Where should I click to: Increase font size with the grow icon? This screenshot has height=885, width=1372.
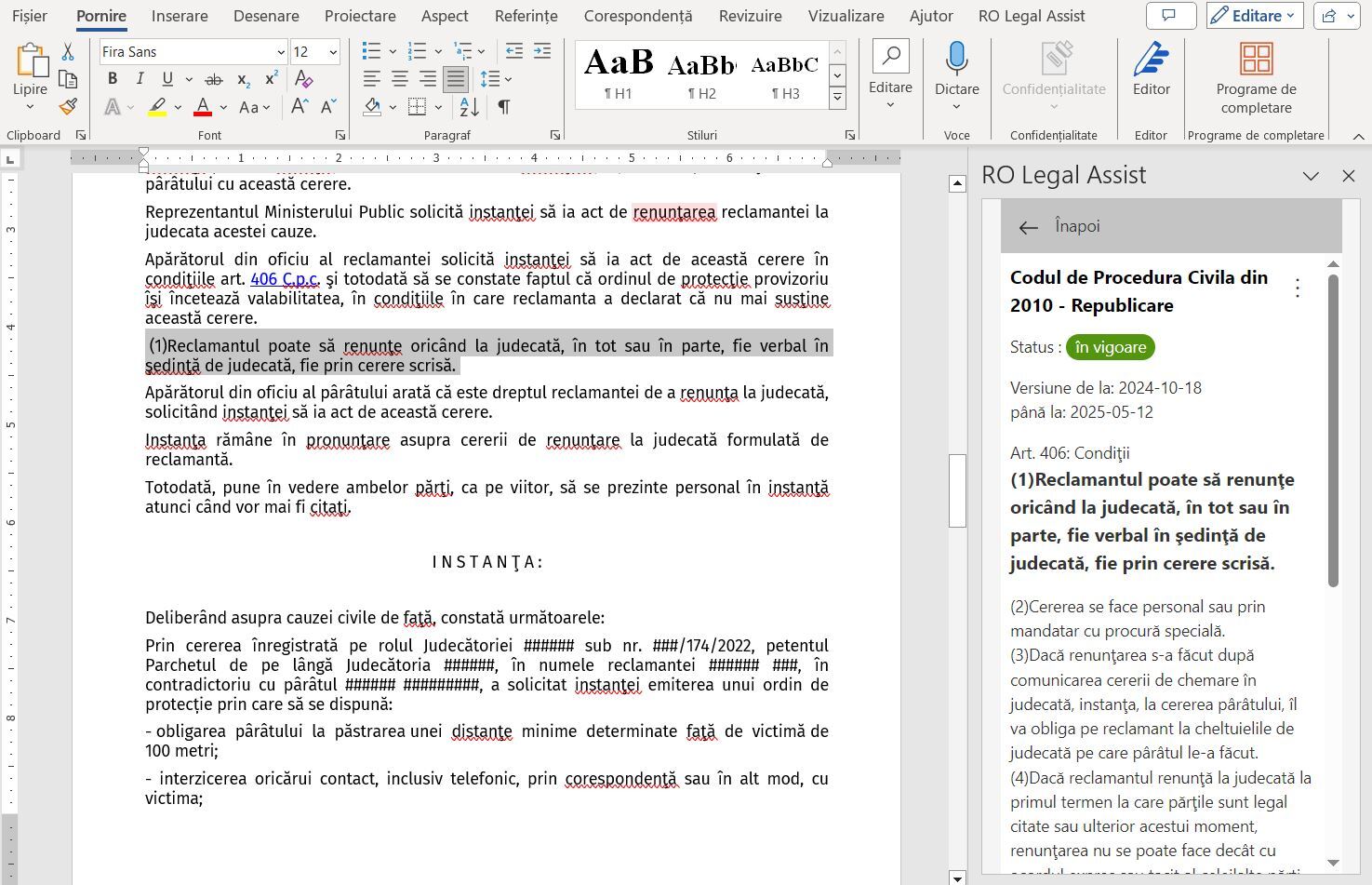point(300,107)
